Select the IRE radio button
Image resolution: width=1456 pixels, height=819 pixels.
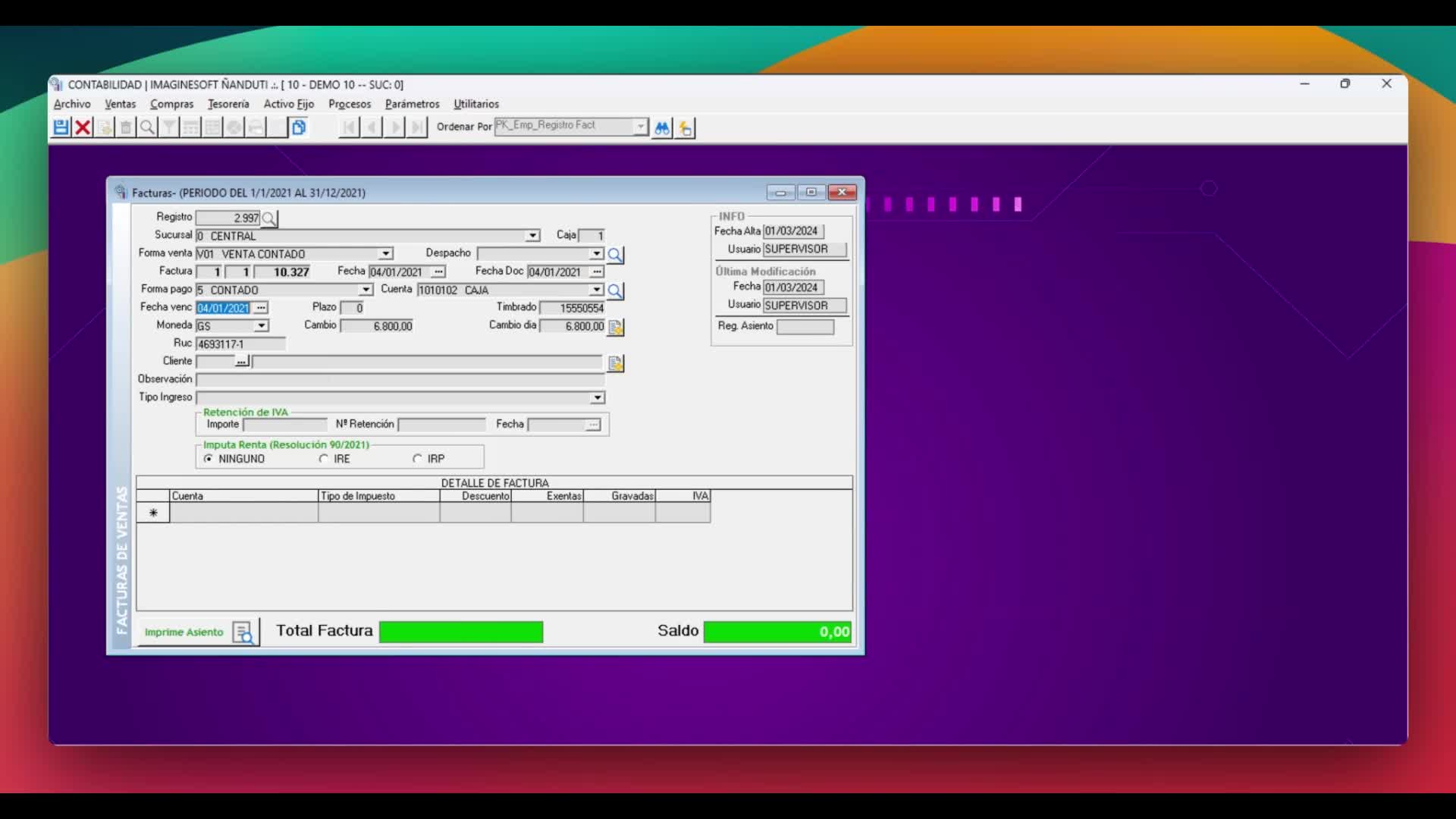pos(325,459)
